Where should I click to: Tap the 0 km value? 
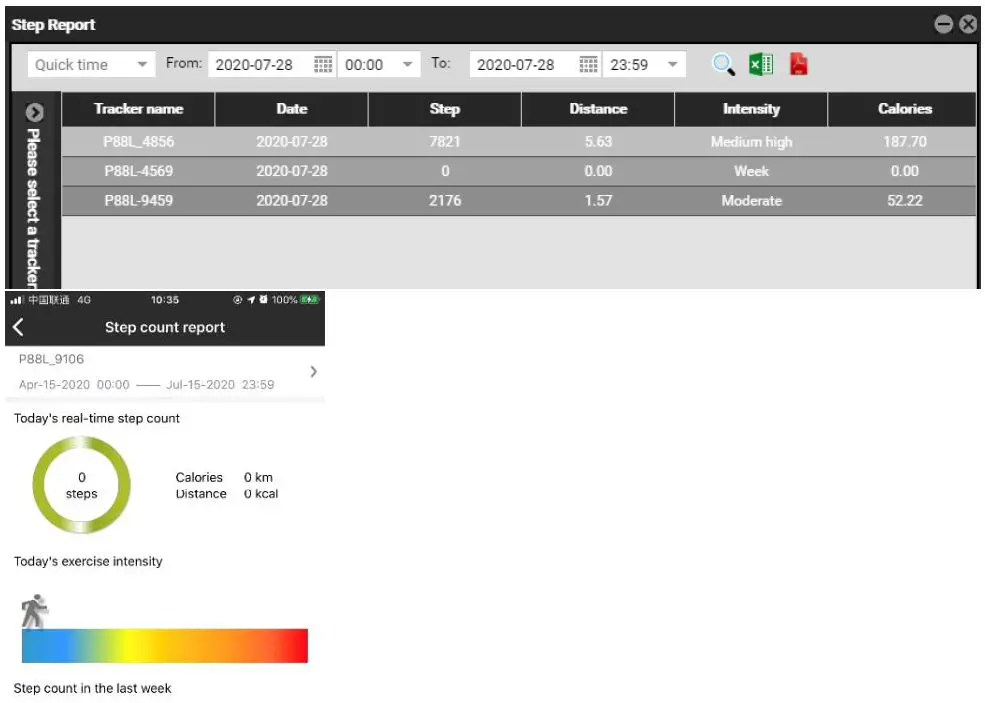pos(258,477)
